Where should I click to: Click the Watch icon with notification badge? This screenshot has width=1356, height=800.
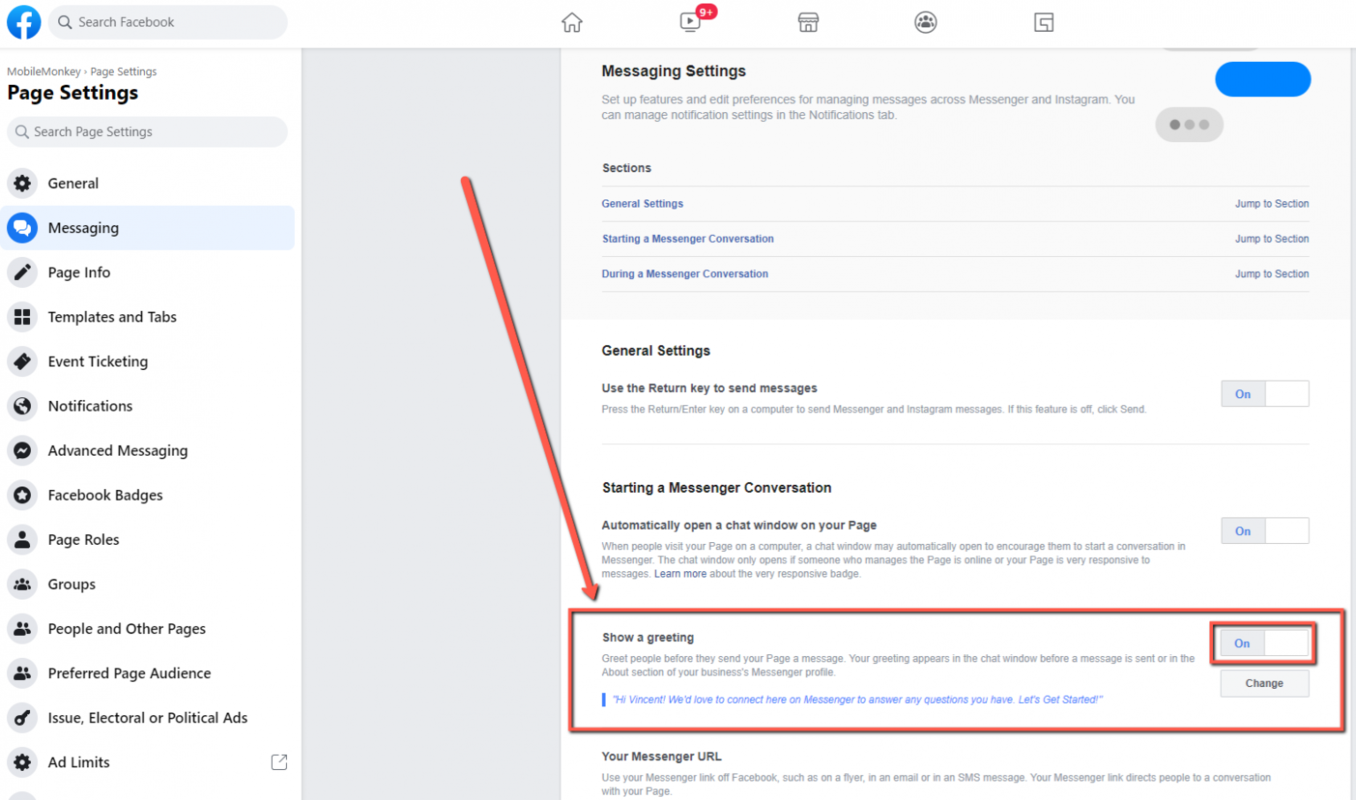pyautogui.click(x=689, y=21)
